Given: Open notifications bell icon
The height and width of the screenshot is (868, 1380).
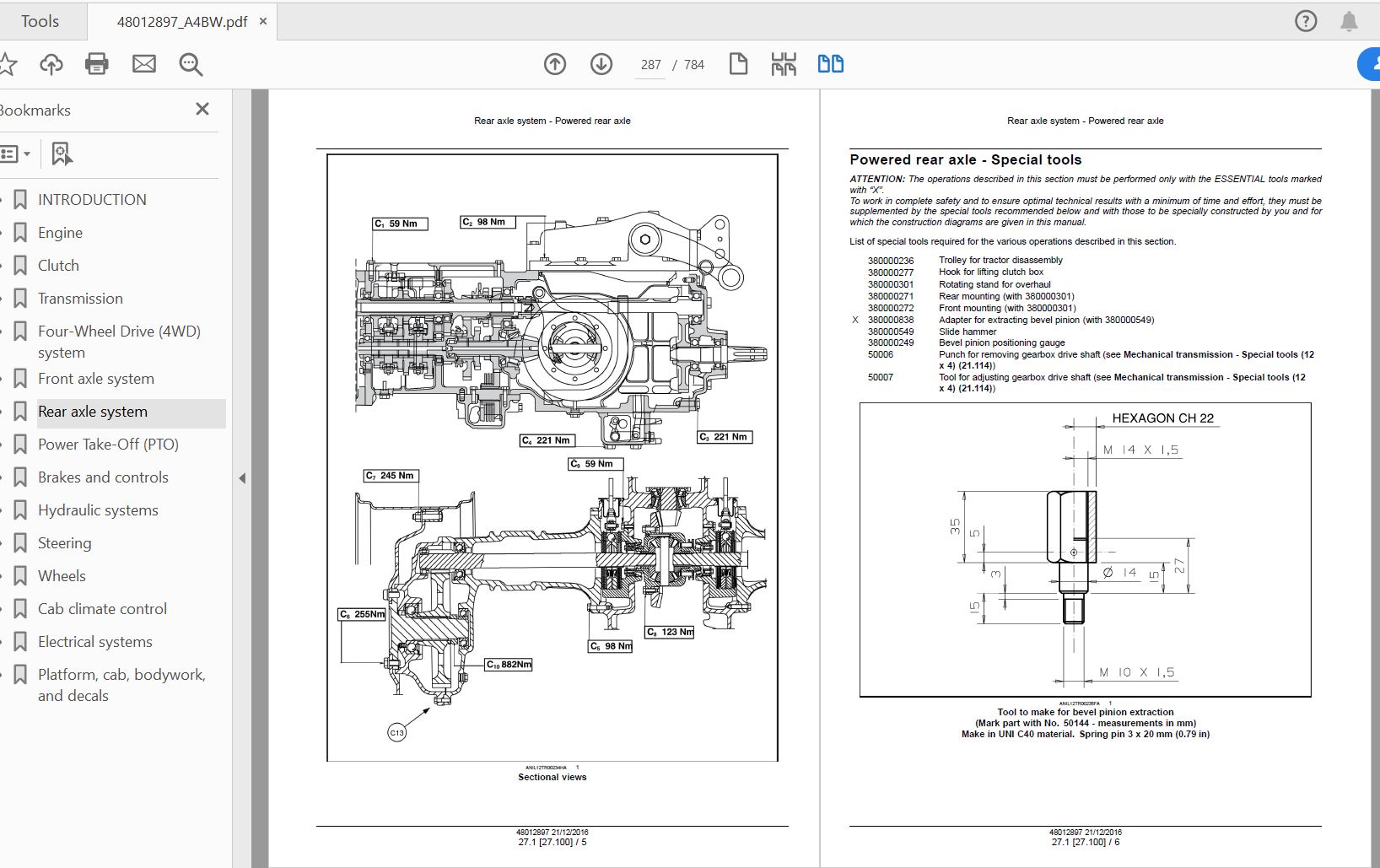Looking at the screenshot, I should 1350,21.
